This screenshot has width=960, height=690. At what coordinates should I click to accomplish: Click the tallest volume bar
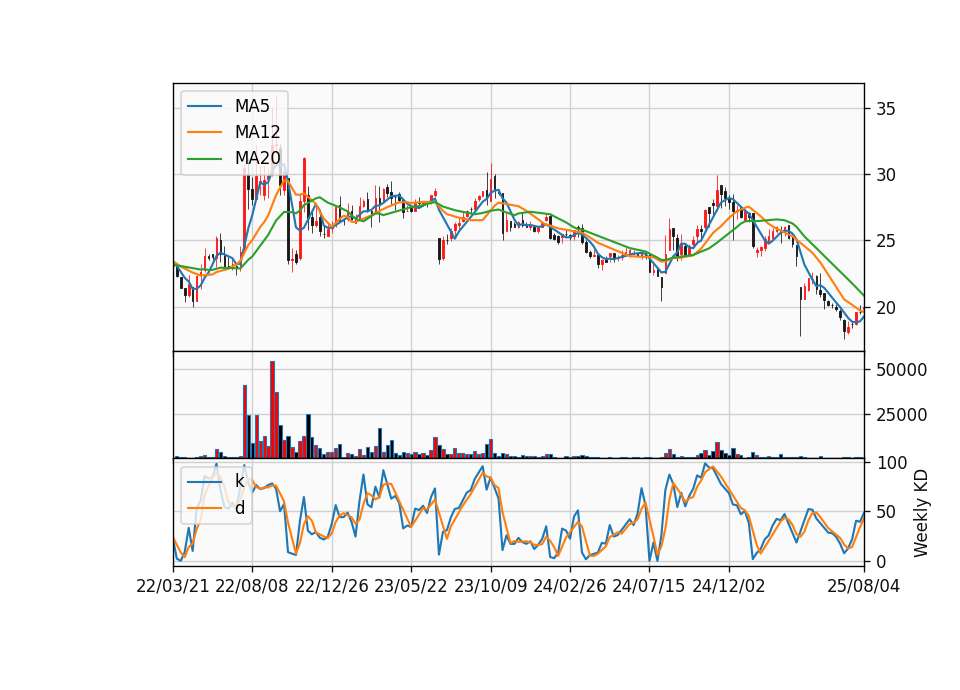click(272, 410)
